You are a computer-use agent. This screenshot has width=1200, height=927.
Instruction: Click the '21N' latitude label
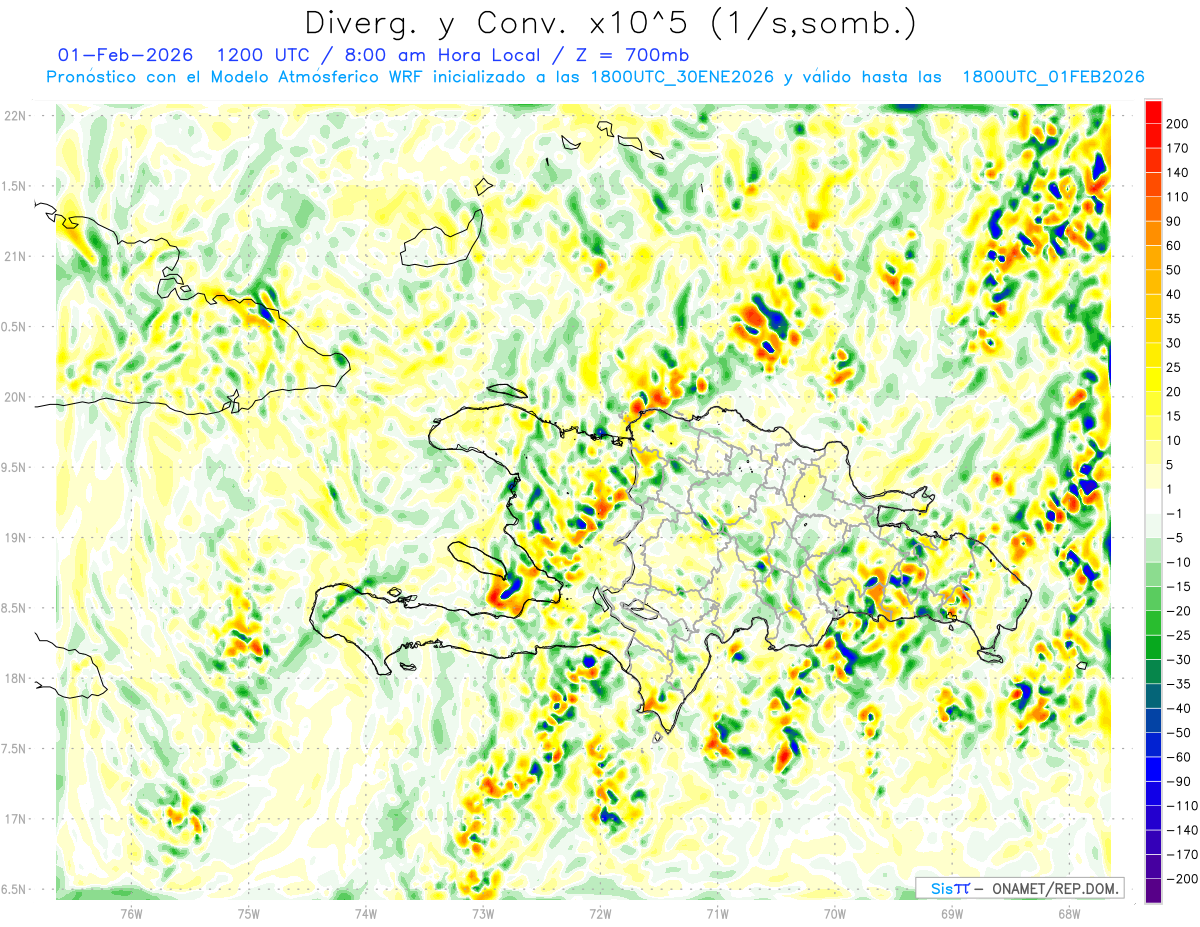[16, 257]
